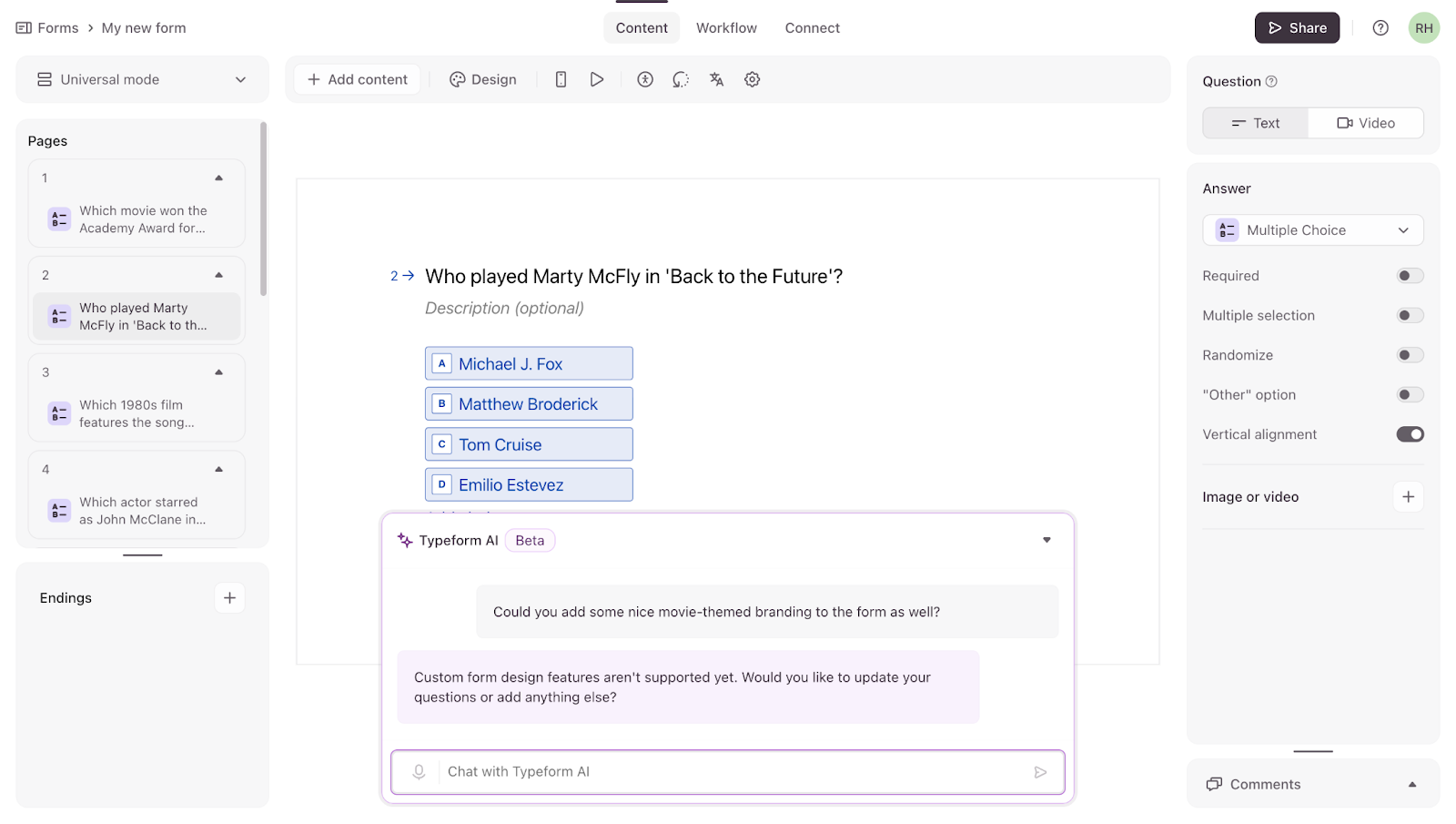
Task: Switch to the Workflow tab
Action: pos(726,28)
